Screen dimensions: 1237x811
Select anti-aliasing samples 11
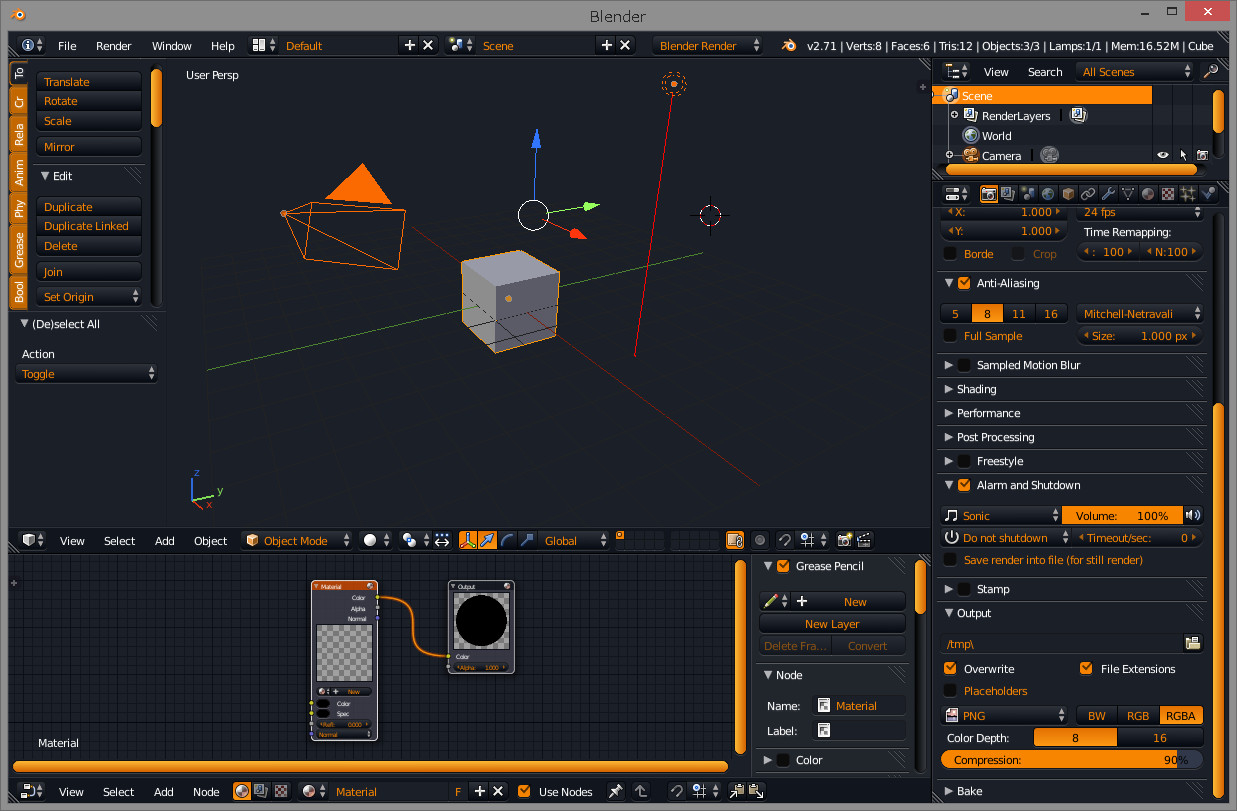point(1018,314)
